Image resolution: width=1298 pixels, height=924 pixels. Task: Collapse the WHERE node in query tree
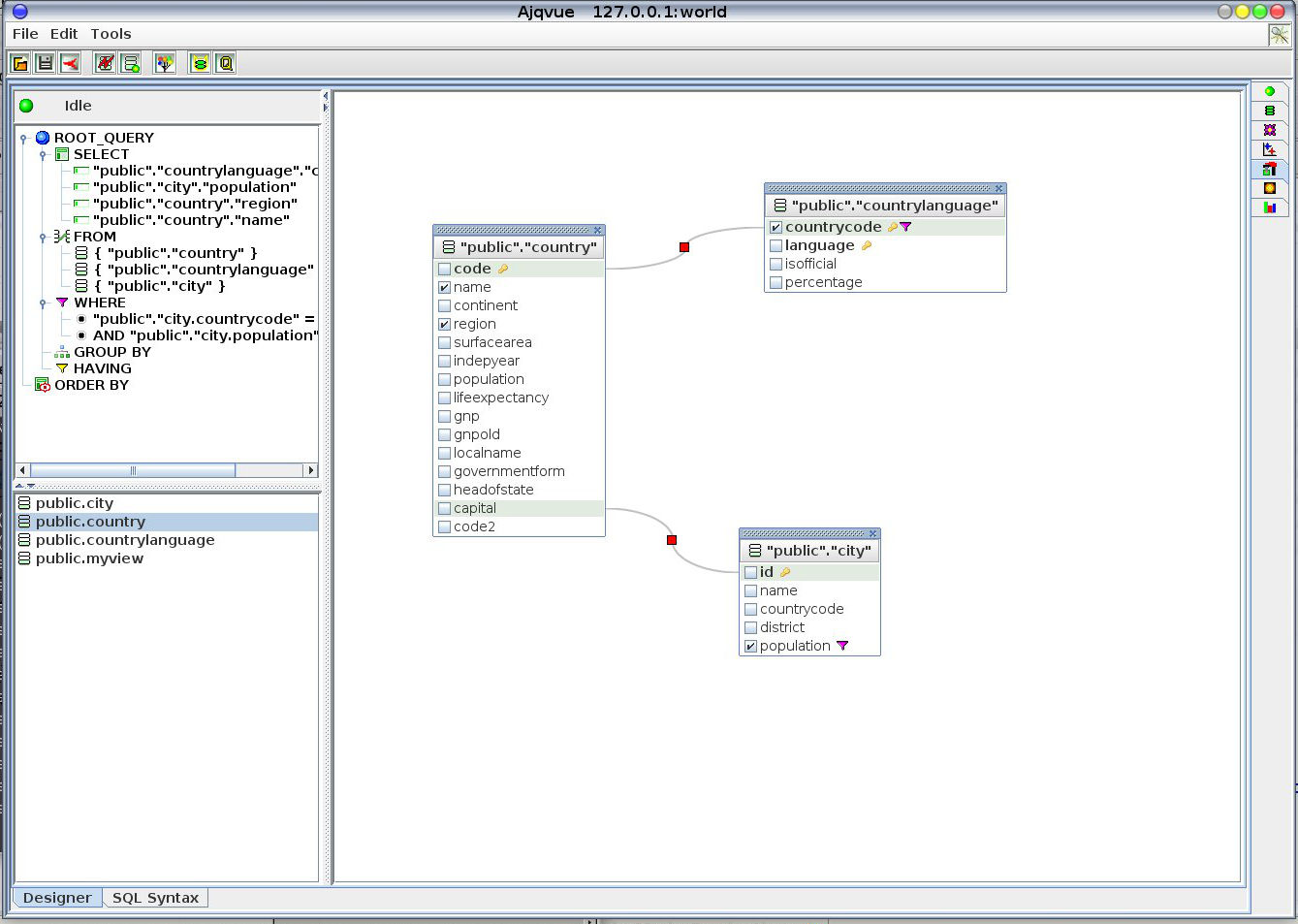click(43, 303)
